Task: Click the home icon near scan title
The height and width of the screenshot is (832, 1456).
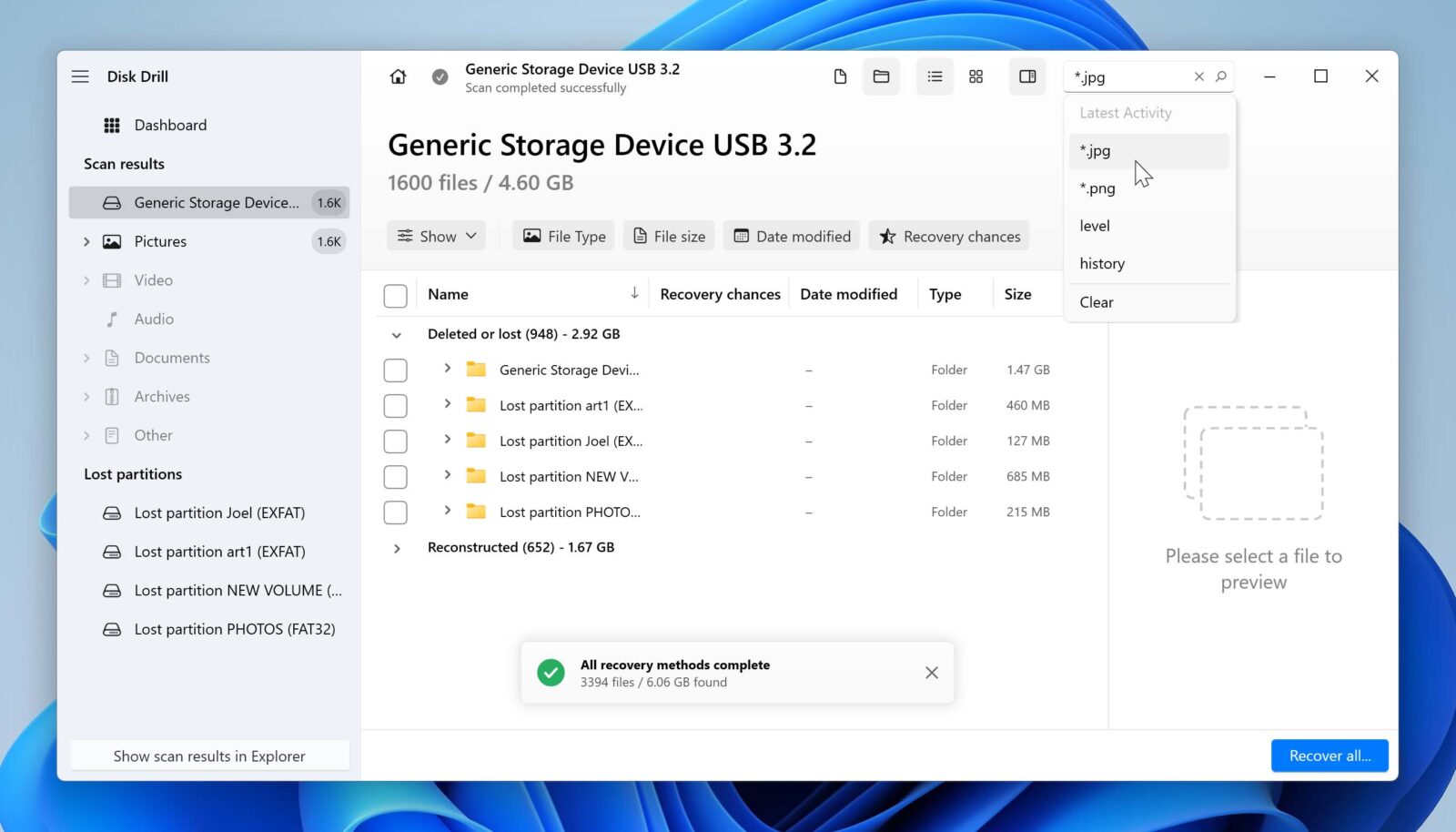Action: [x=398, y=76]
